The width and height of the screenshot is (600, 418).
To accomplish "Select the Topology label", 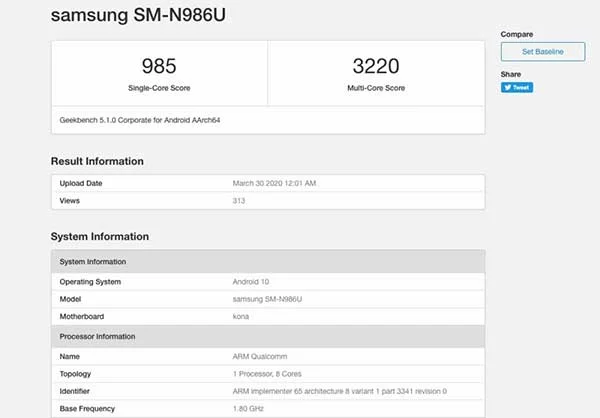I will [x=75, y=374].
